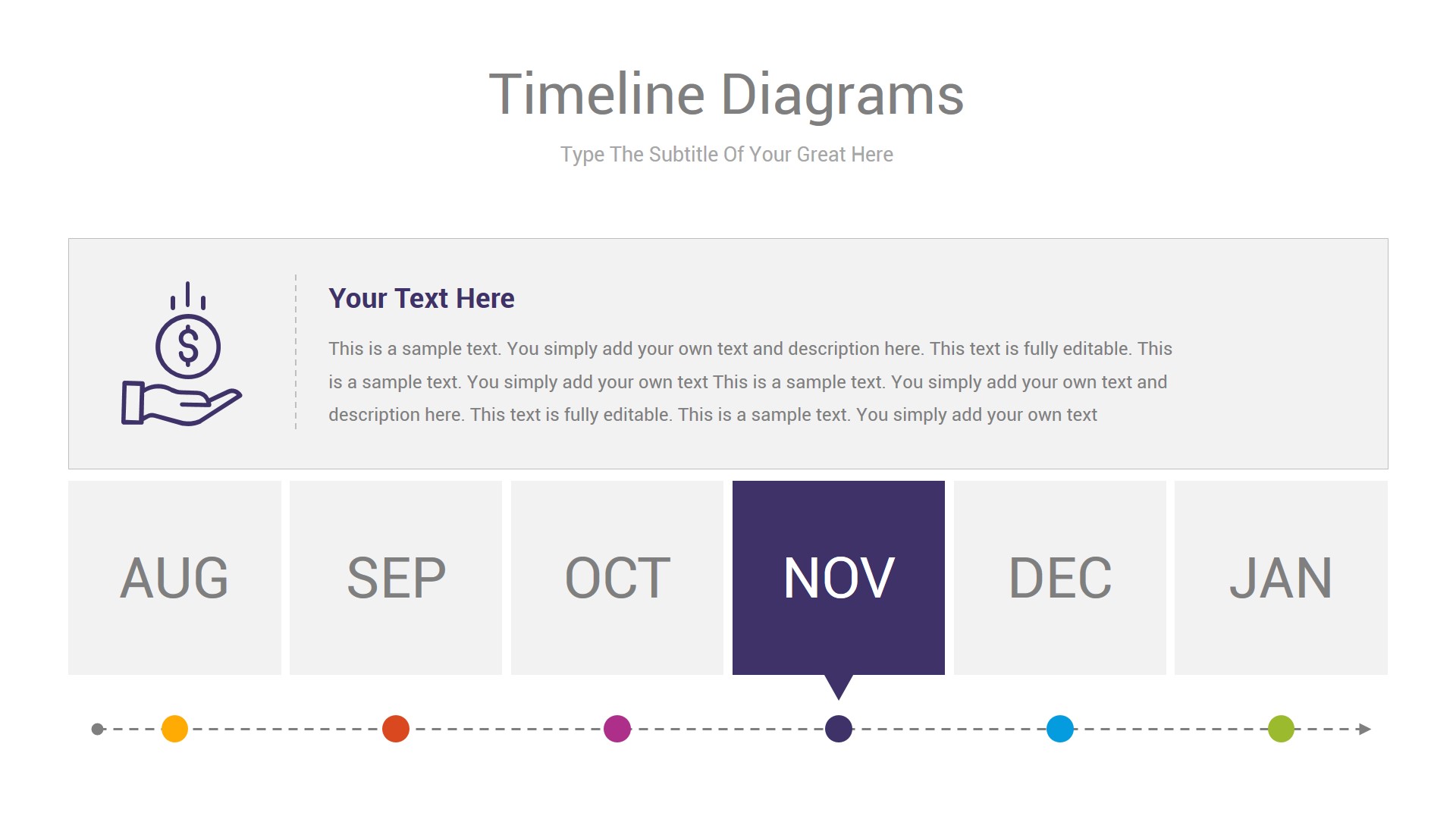
Task: Select the dark purple dot under NOV
Action: 839,729
